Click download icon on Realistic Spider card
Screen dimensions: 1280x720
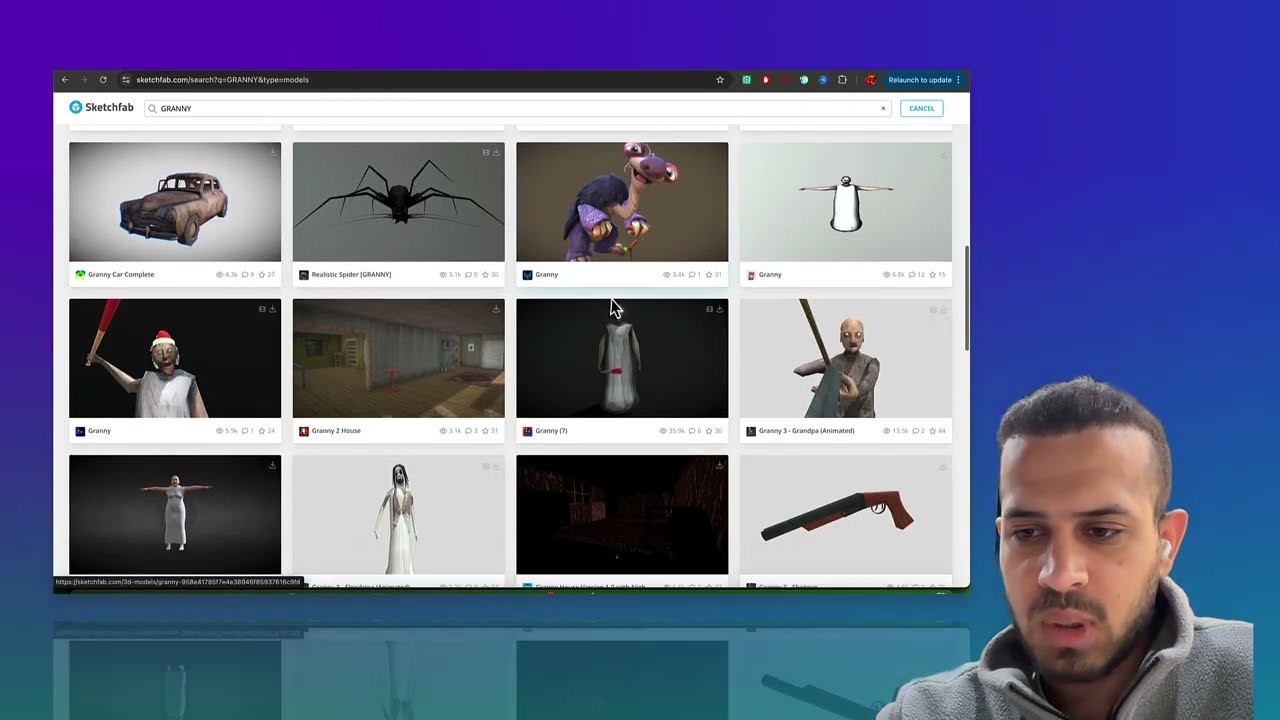point(496,152)
